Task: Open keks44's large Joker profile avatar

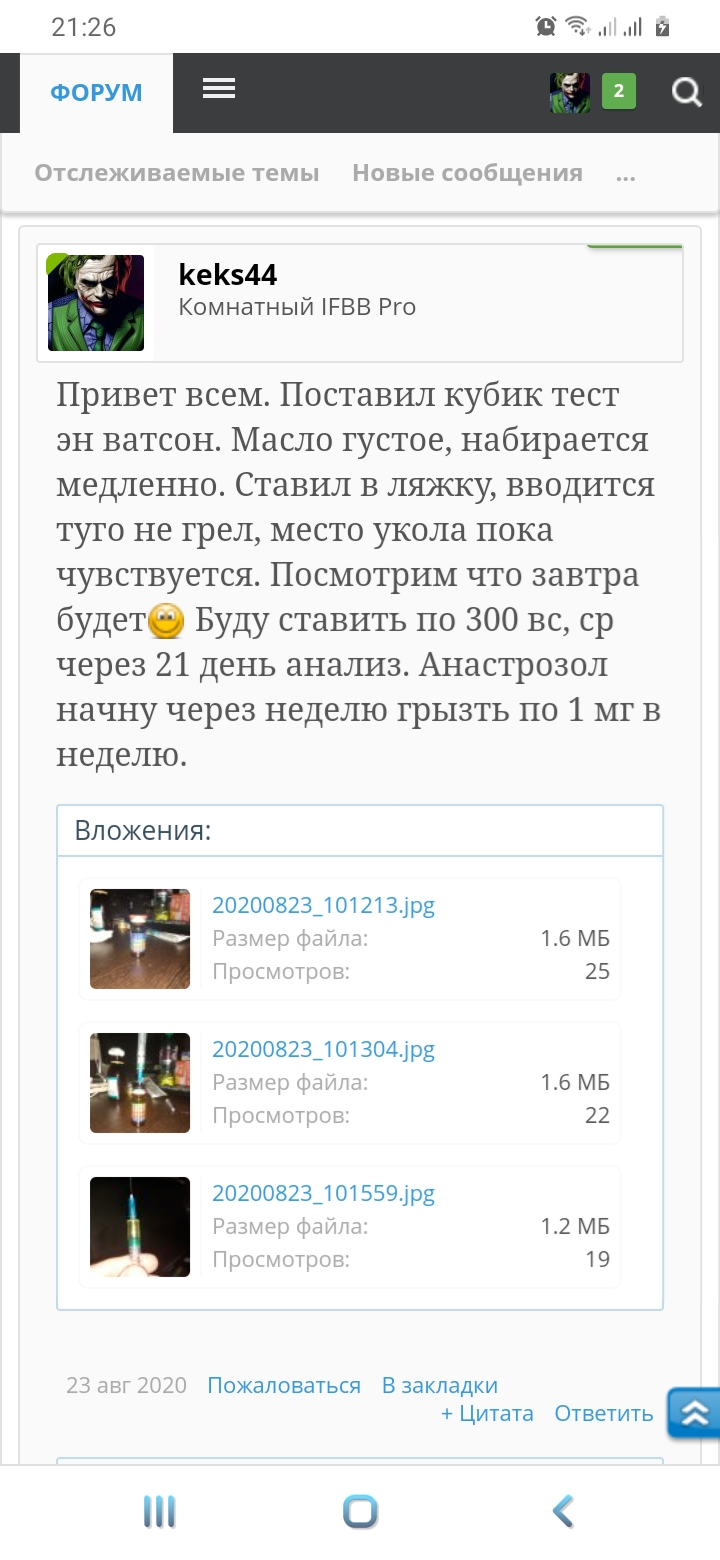Action: [96, 303]
